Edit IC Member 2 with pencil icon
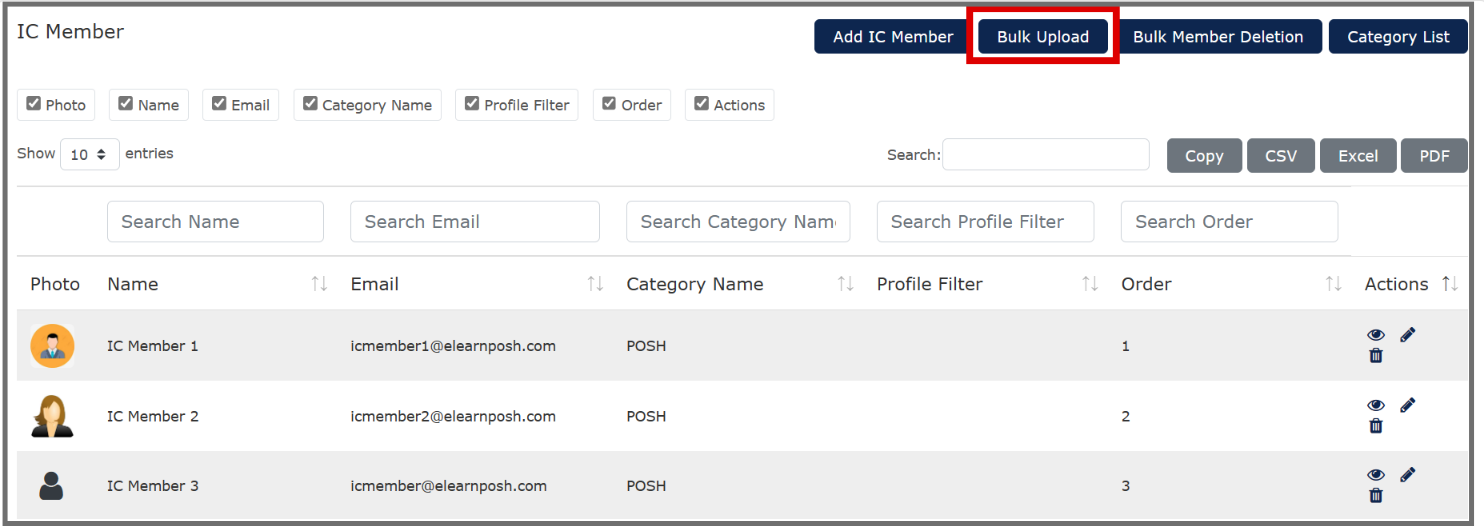Image resolution: width=1484 pixels, height=526 pixels. (1408, 405)
